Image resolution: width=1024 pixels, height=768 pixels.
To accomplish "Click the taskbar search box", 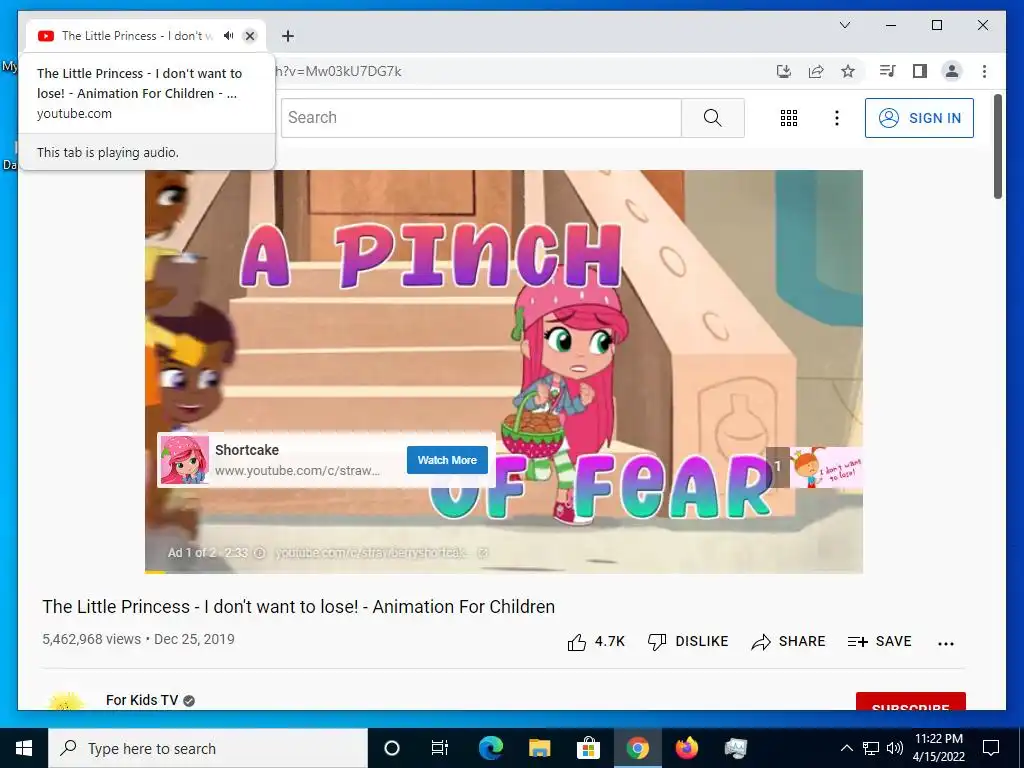I will 208,748.
